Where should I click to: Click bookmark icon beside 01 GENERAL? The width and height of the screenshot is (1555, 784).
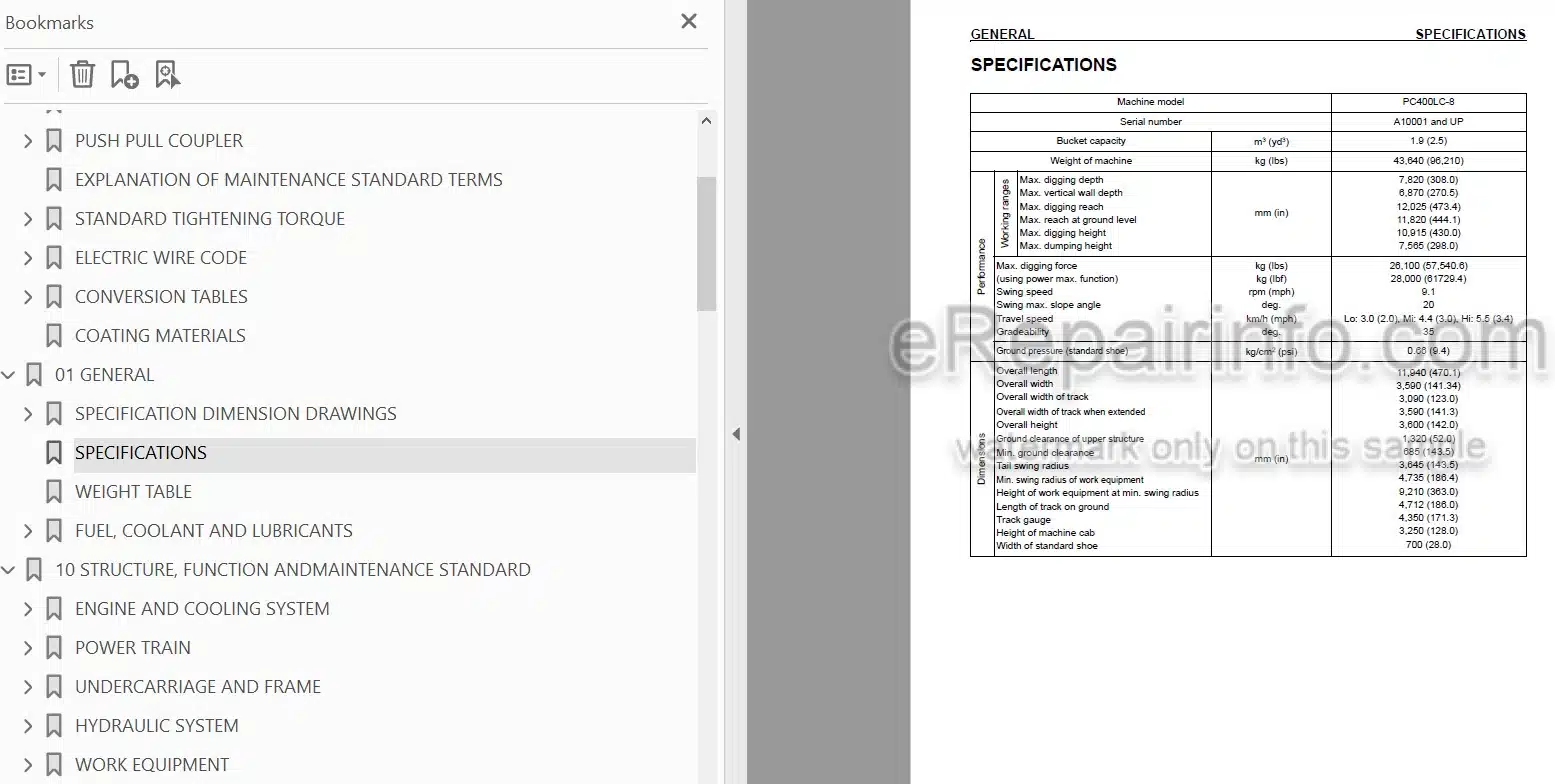click(34, 375)
